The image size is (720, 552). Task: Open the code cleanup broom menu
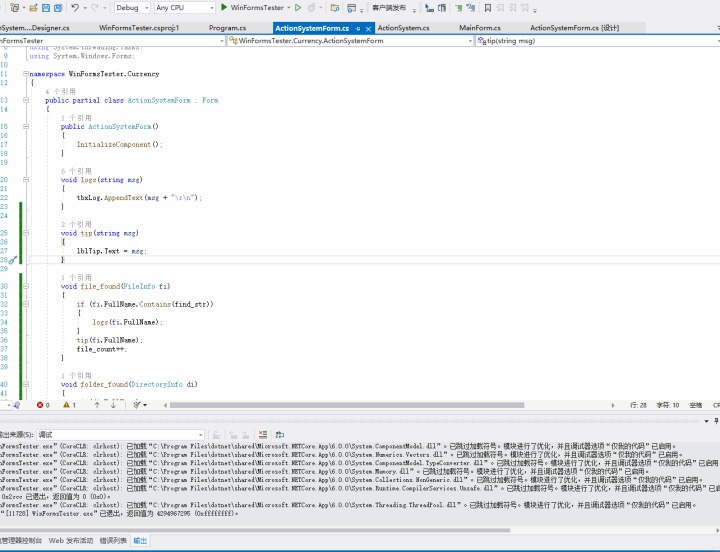(140, 405)
